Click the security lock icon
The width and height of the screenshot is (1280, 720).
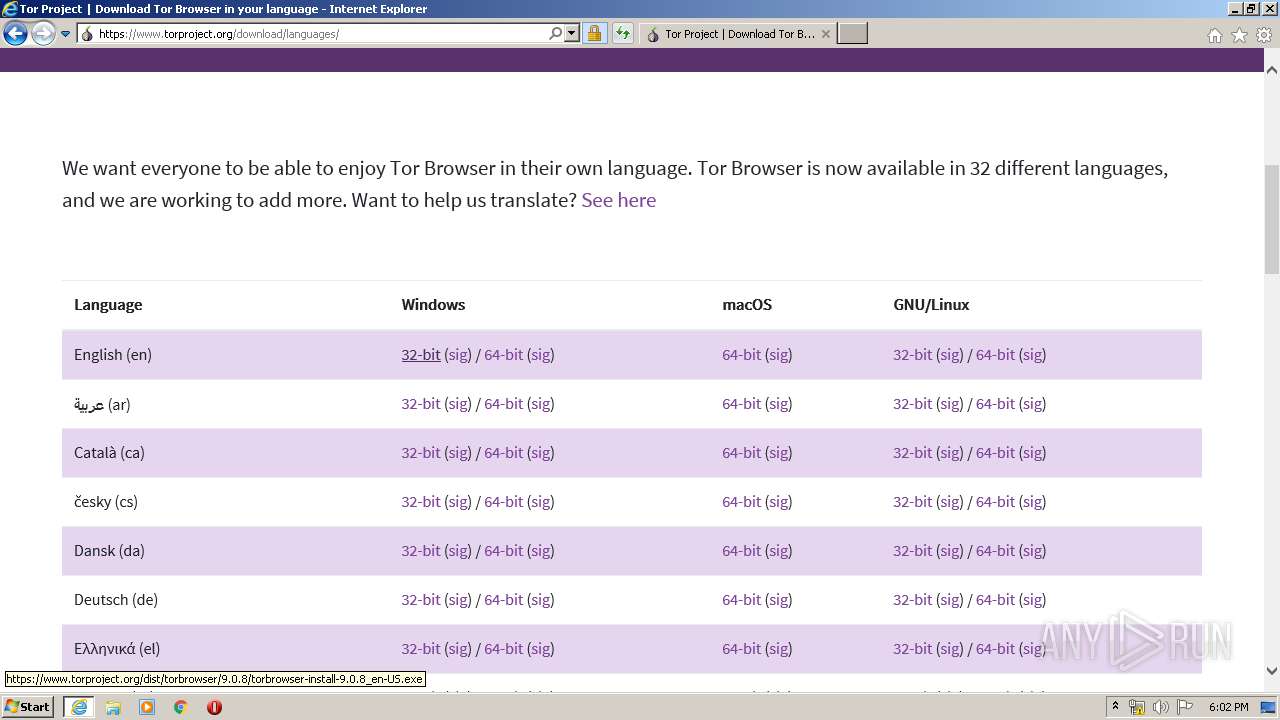pos(594,34)
